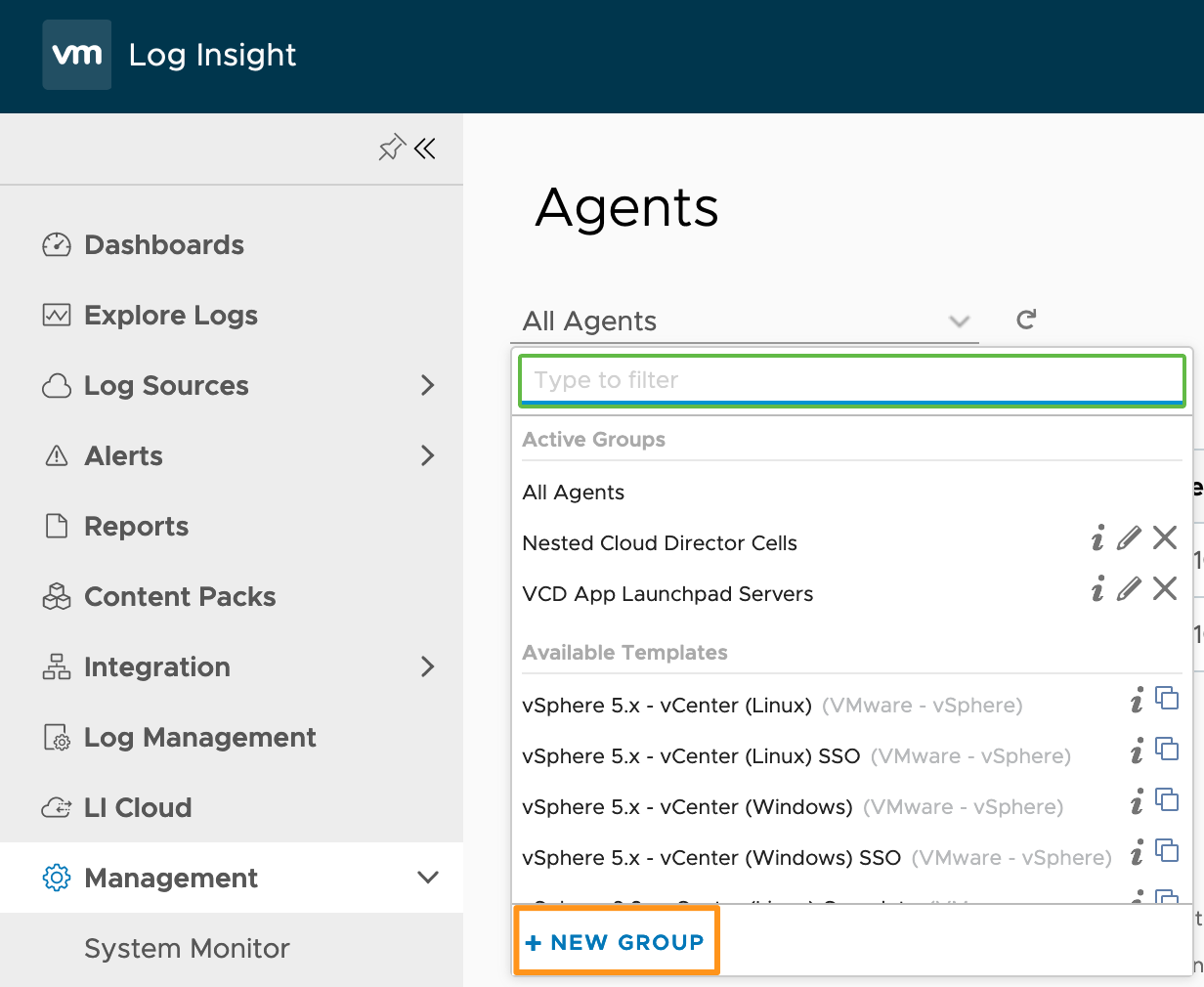Click the Reports document icon

[57, 526]
